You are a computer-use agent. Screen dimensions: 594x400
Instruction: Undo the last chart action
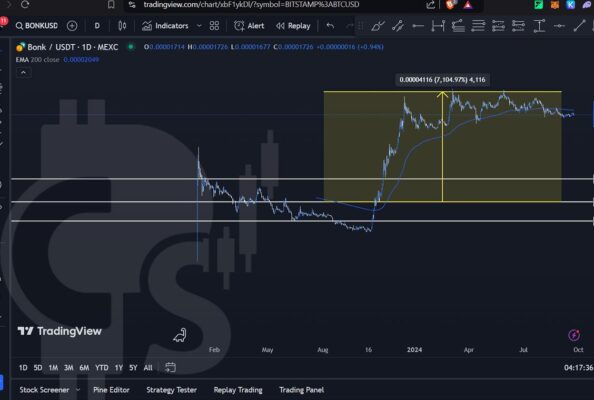[330, 26]
